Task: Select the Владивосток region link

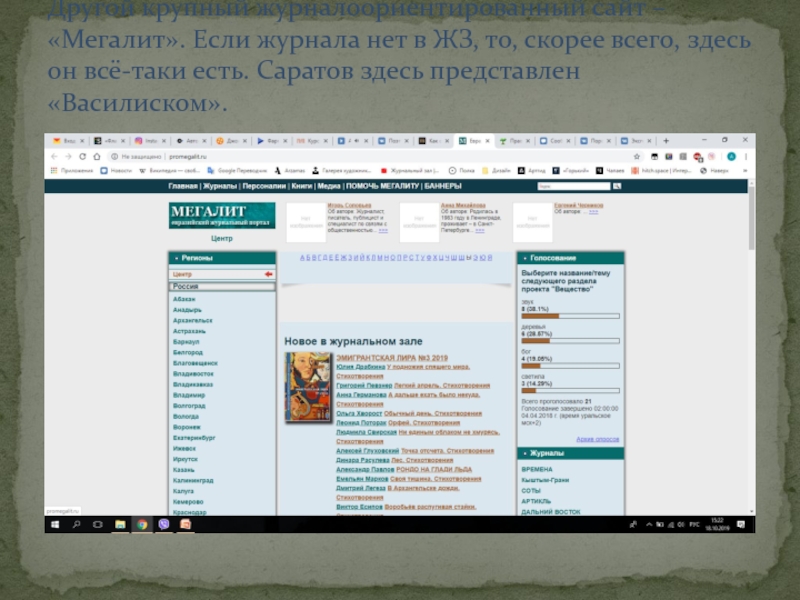Action: (193, 374)
